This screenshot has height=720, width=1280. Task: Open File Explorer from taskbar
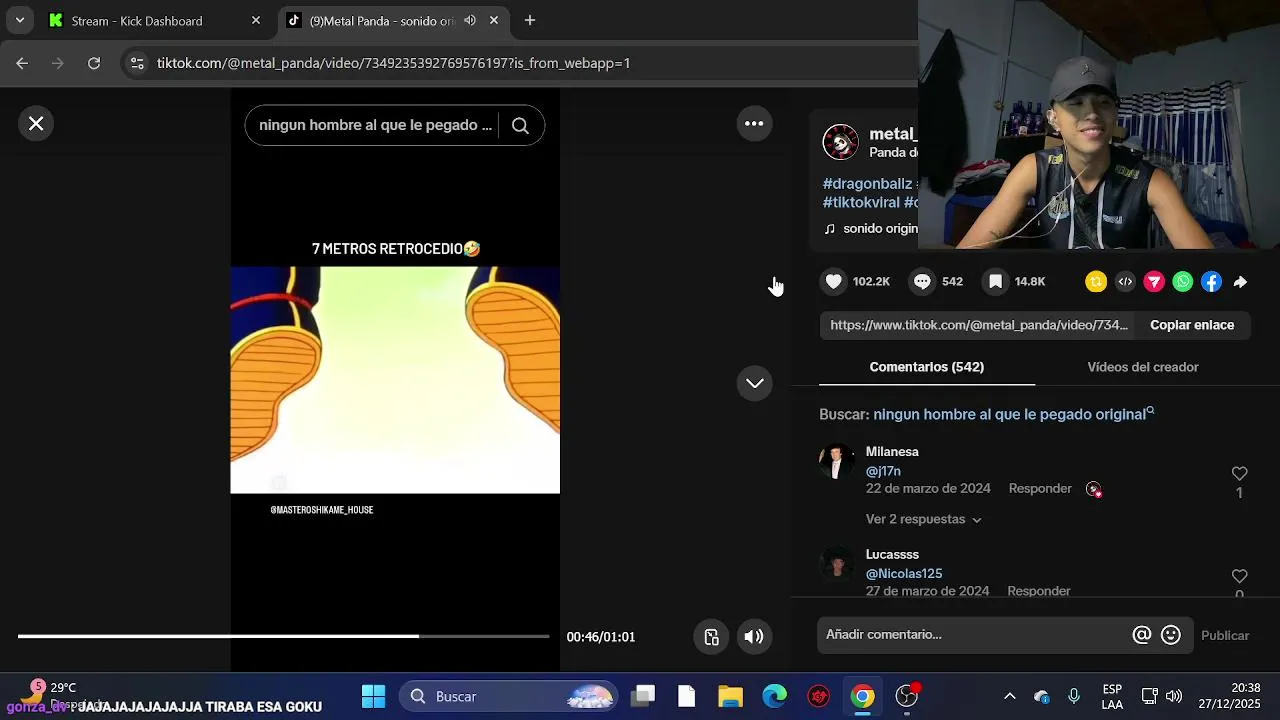(730, 696)
